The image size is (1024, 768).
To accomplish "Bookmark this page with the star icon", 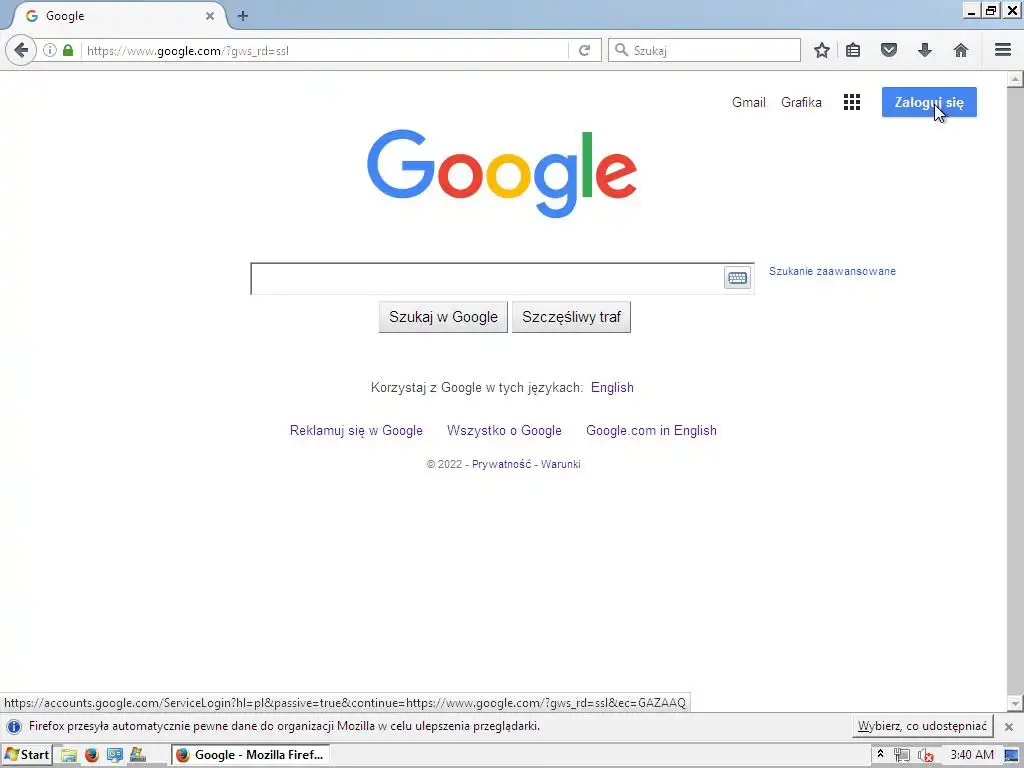I will coord(822,50).
